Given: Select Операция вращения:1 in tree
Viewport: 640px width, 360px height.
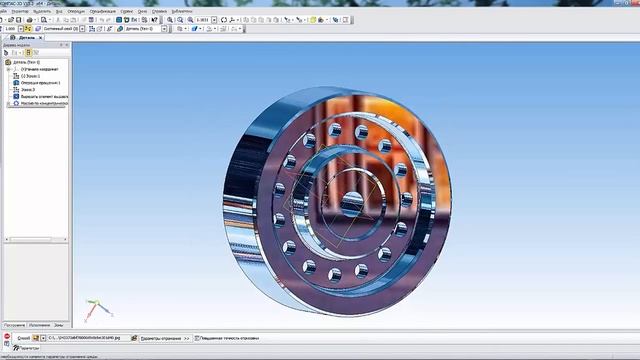Looking at the screenshot, I should 40,83.
